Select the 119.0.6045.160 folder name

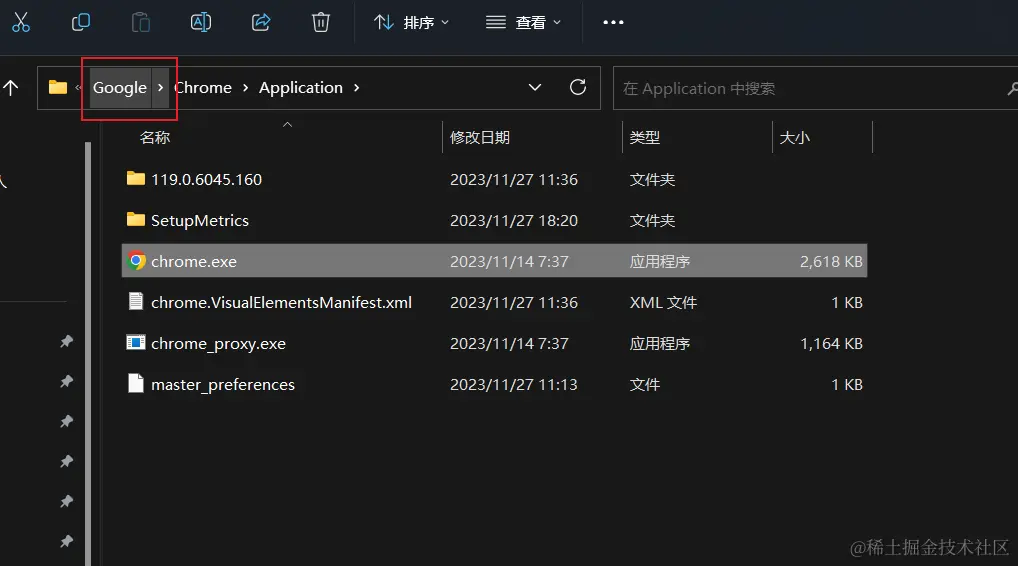pos(206,179)
